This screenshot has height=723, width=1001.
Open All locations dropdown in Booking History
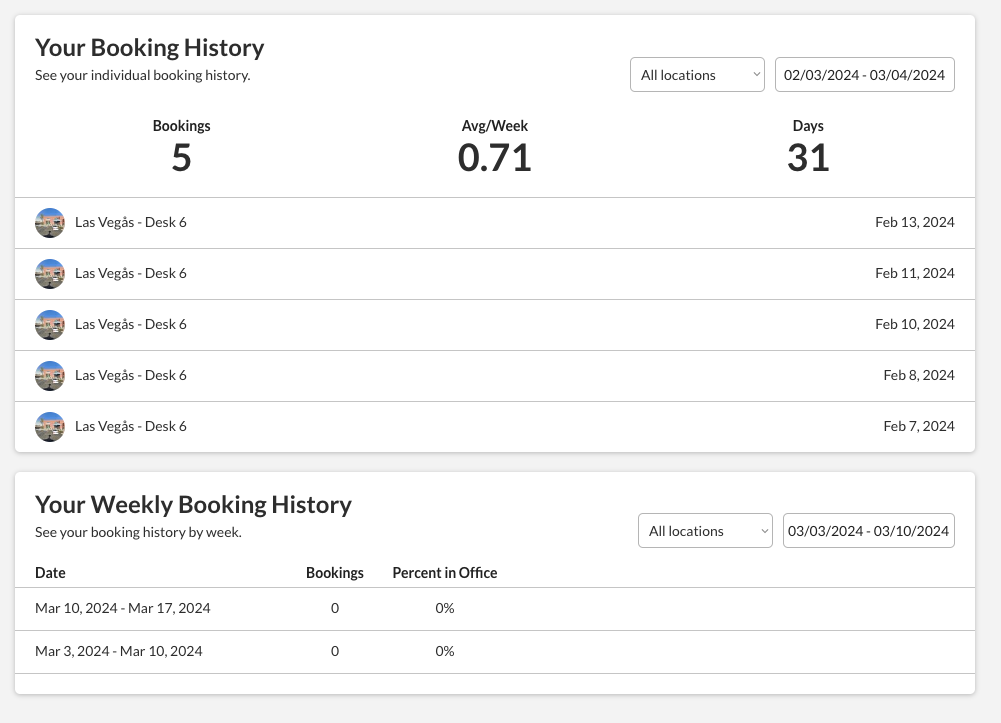tap(697, 75)
